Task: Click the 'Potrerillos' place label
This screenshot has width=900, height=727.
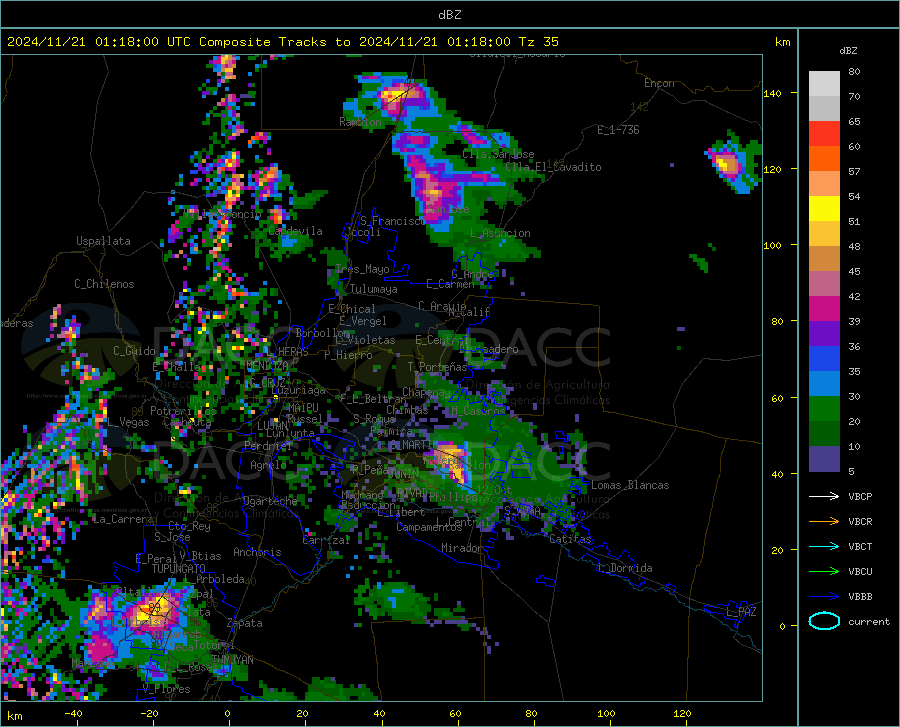Action: pos(183,411)
